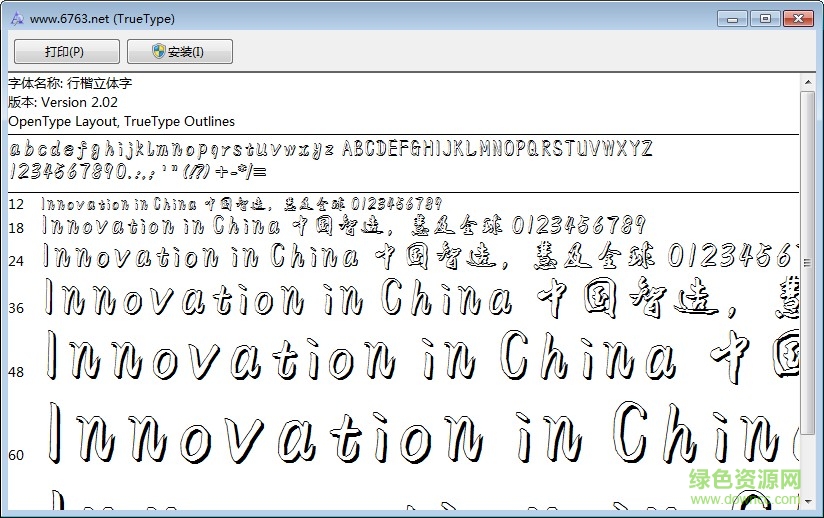Click the lowercase alphabet sample line

[x=171, y=150]
